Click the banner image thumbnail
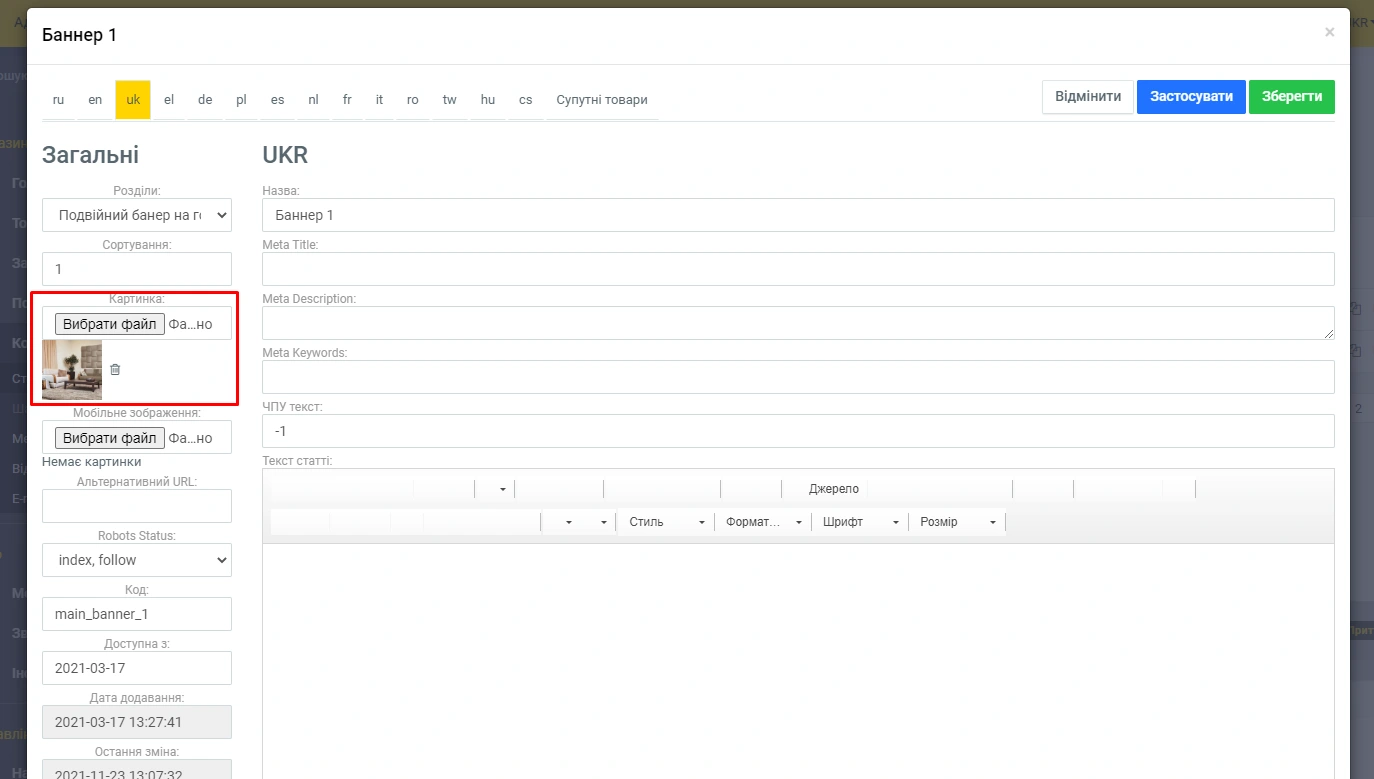Viewport: 1374px width, 779px height. point(72,370)
